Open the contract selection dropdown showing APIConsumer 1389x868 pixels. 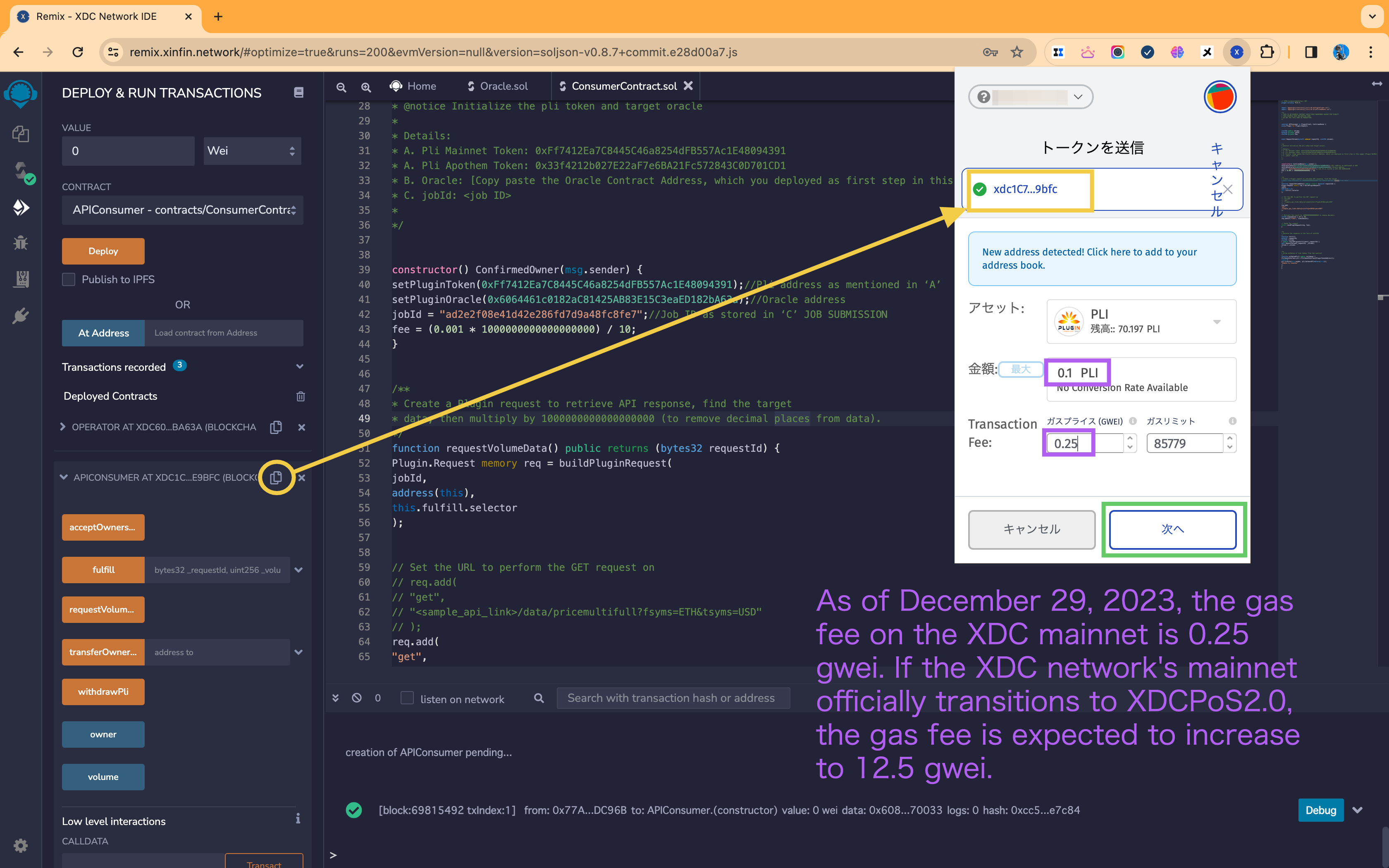click(182, 210)
